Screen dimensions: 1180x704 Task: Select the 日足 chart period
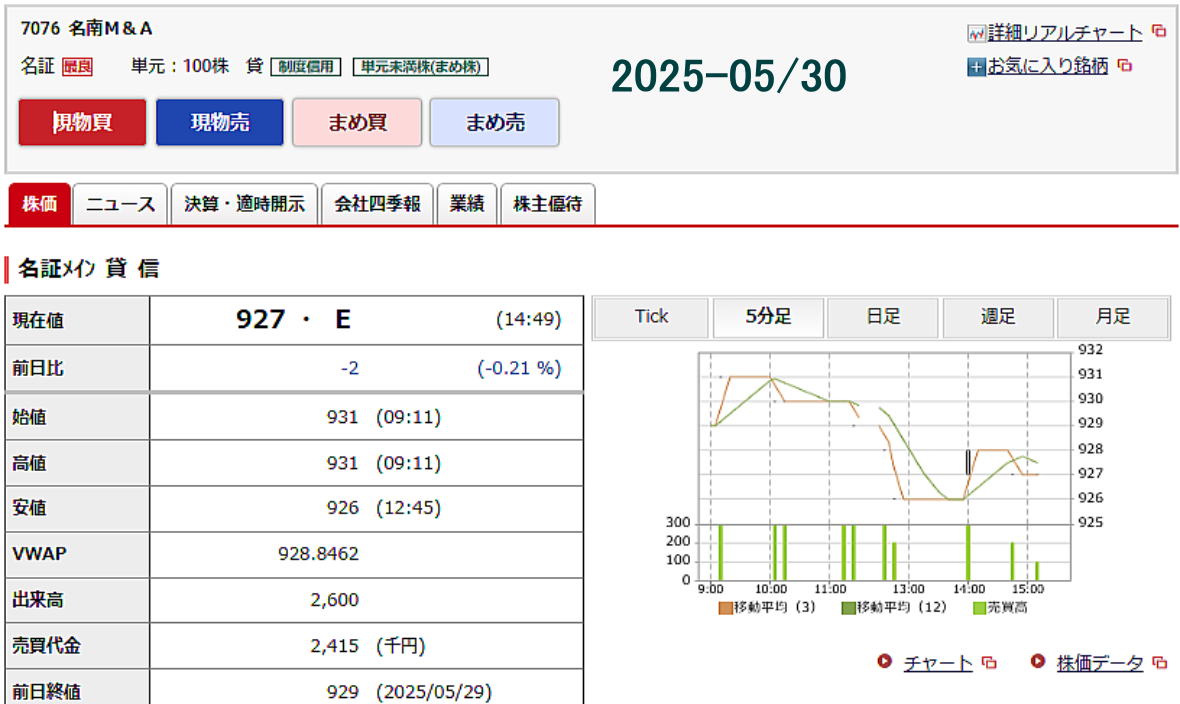point(883,317)
